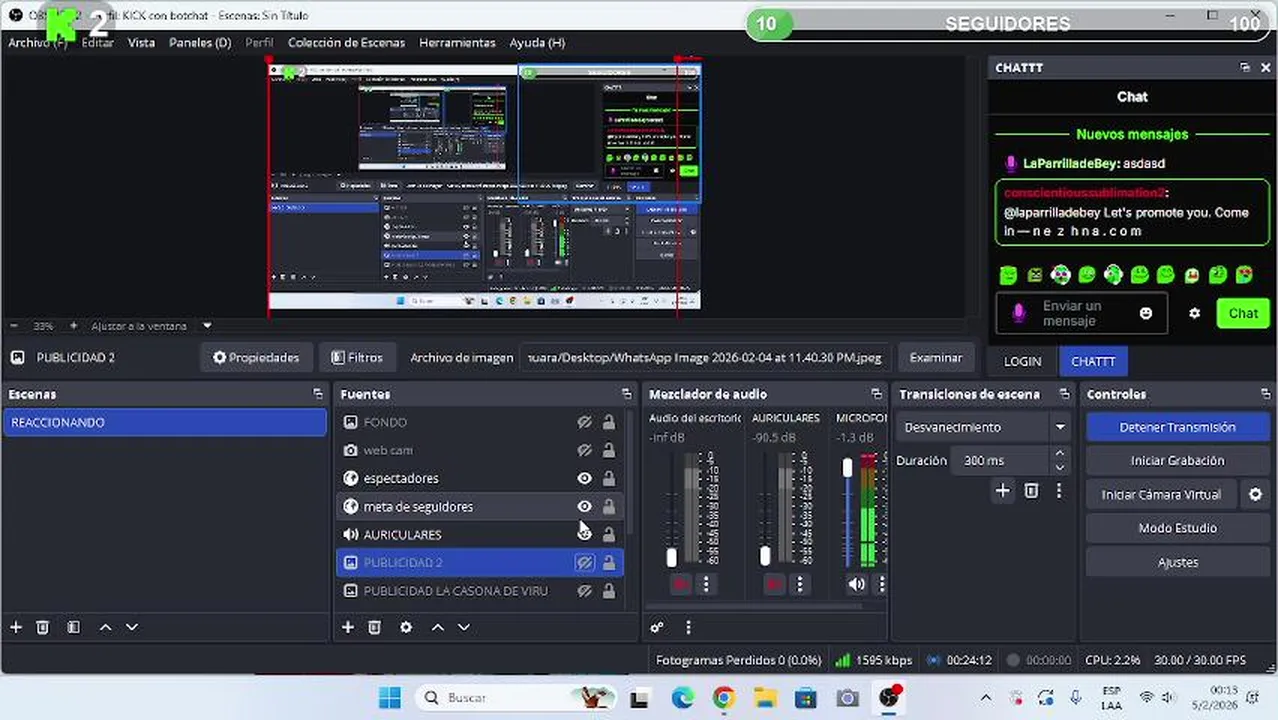
Task: Open Google Chrome from taskbar
Action: coord(723,698)
